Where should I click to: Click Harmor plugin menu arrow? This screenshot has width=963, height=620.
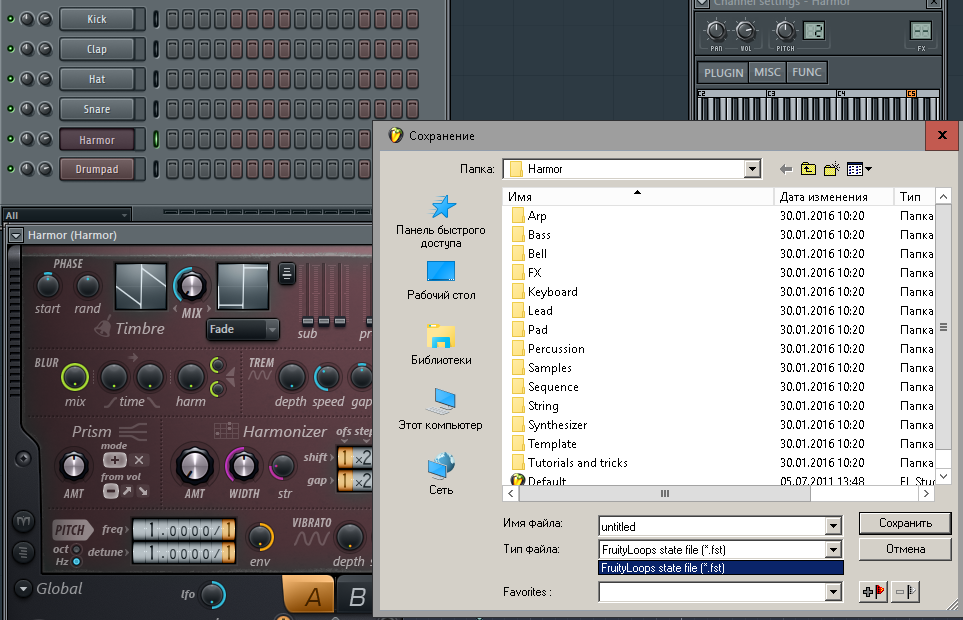click(x=16, y=235)
